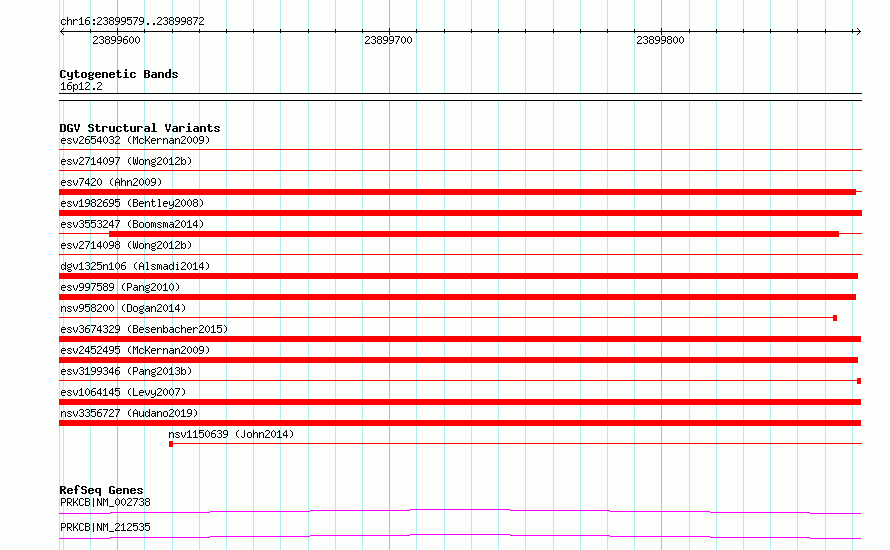The image size is (890, 550).
Task: Click ruler position 23899700
Action: pyautogui.click(x=388, y=40)
